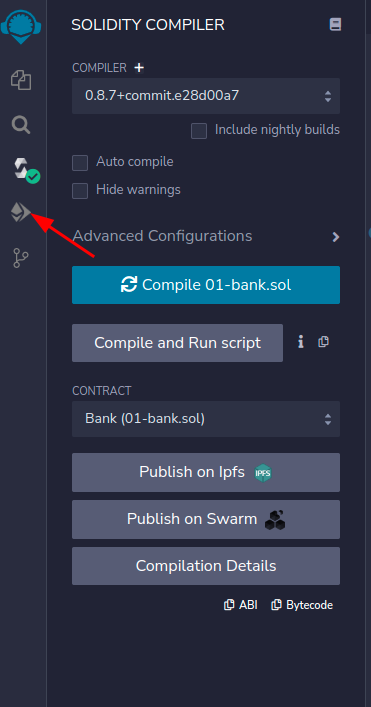Open Deploy & Run Transactions icon
Viewport: 371px width, 707px height.
pyautogui.click(x=21, y=212)
